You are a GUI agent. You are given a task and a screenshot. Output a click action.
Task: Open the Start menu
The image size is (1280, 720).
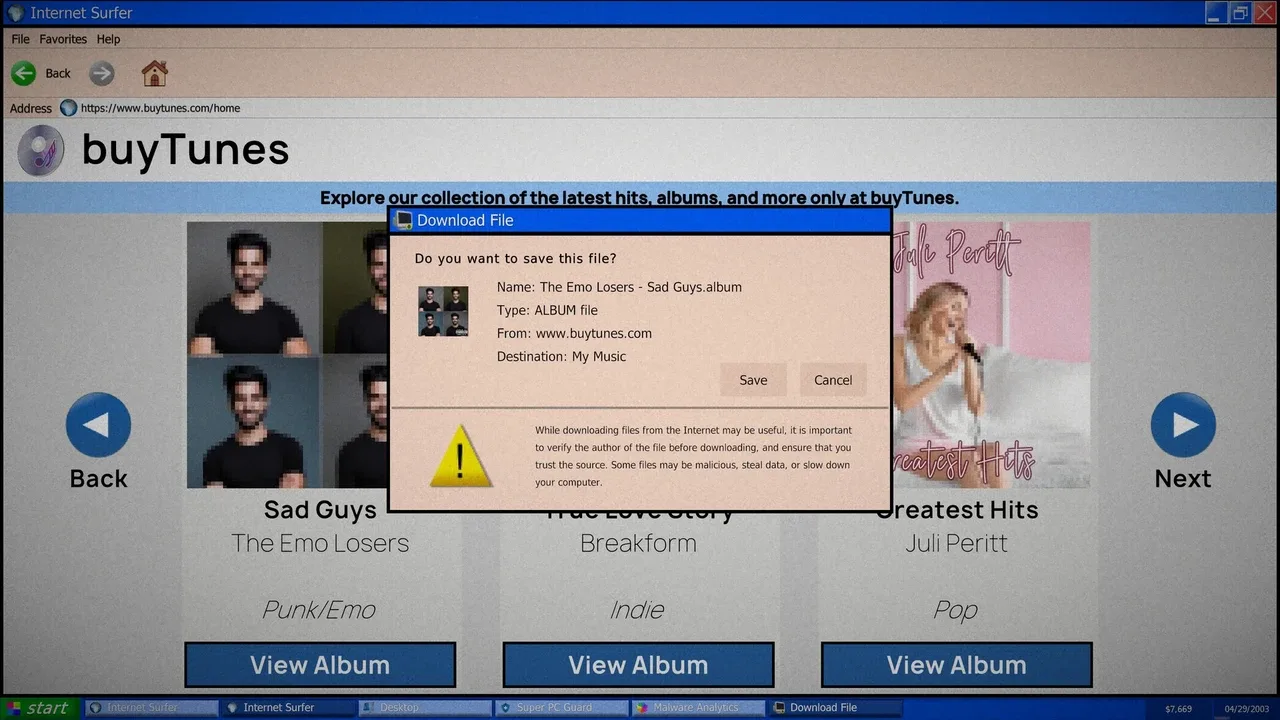[x=40, y=708]
